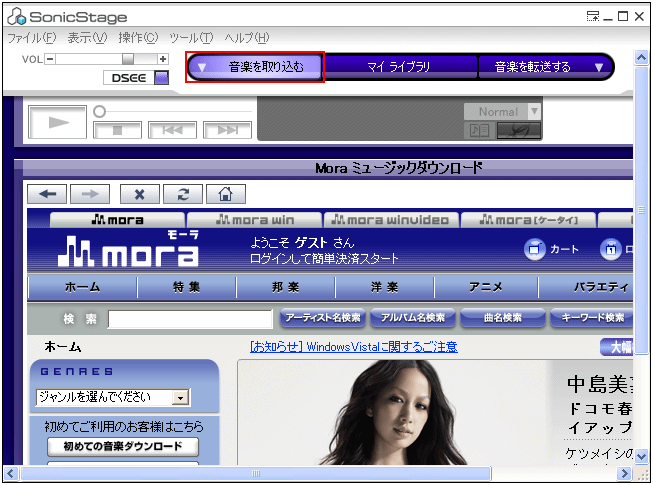653x485 pixels.
Task: Click 邦楽 in the navigation bar
Action: point(286,287)
